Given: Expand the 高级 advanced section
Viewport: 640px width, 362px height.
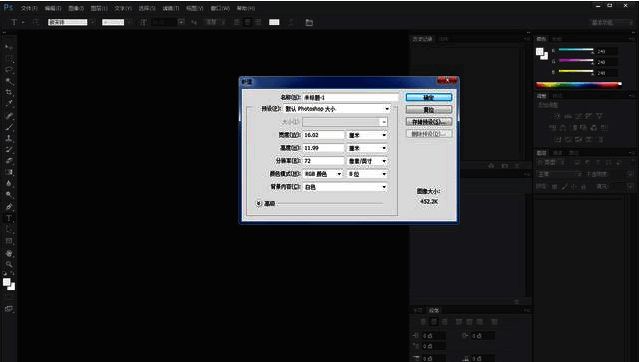Looking at the screenshot, I should (x=259, y=203).
